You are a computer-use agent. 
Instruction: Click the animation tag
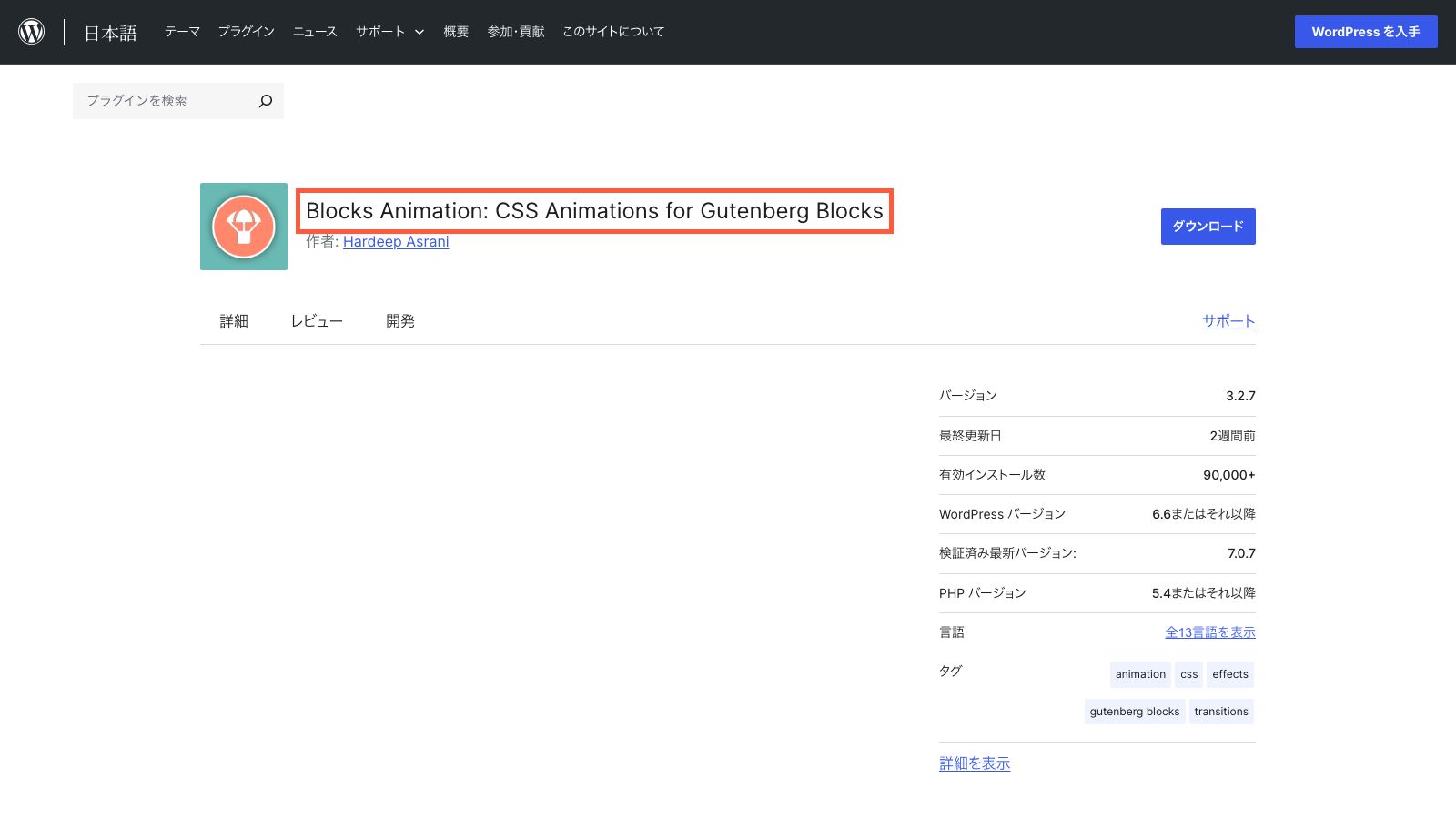(1140, 674)
